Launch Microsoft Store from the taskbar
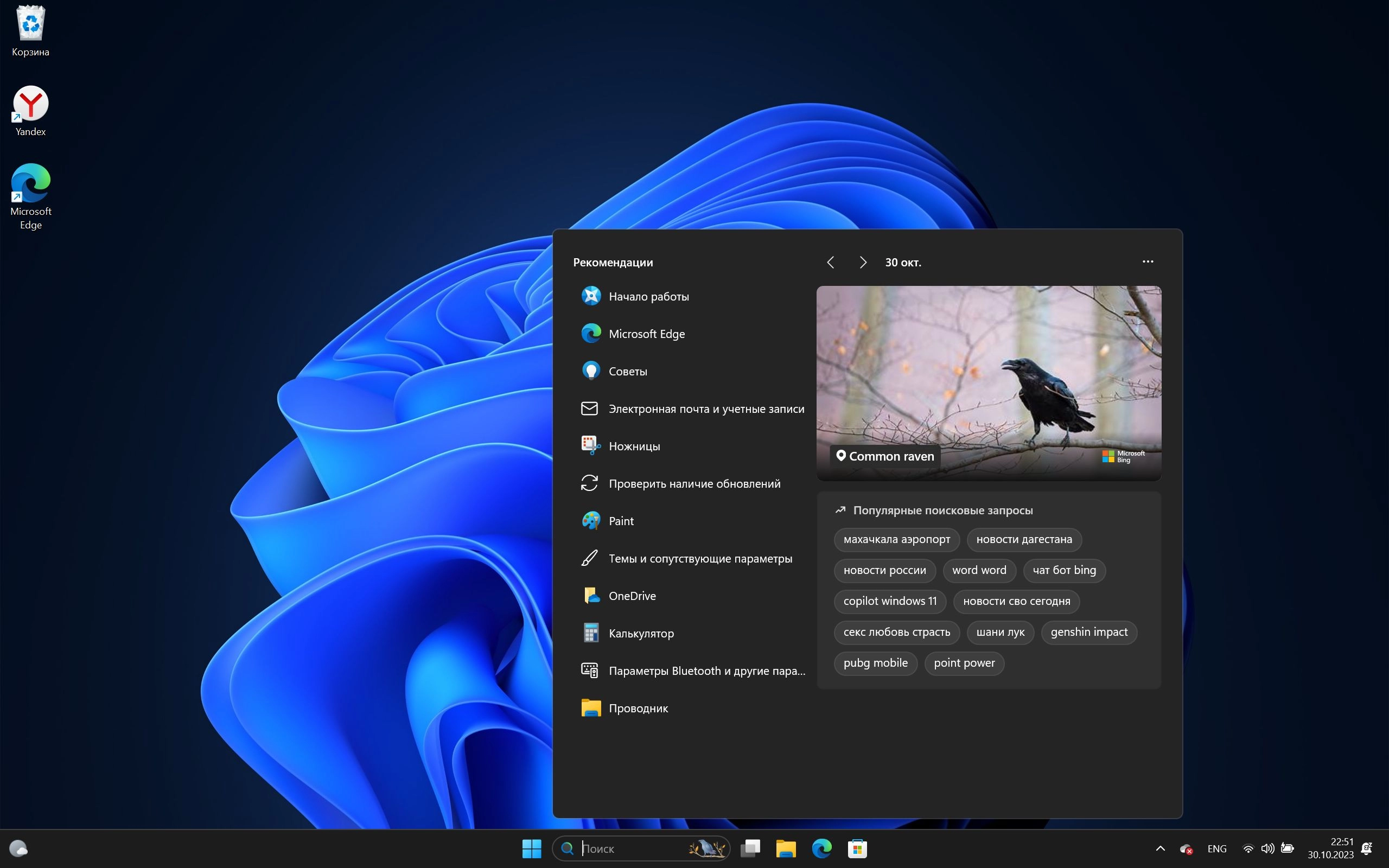Viewport: 1389px width, 868px height. tap(857, 848)
